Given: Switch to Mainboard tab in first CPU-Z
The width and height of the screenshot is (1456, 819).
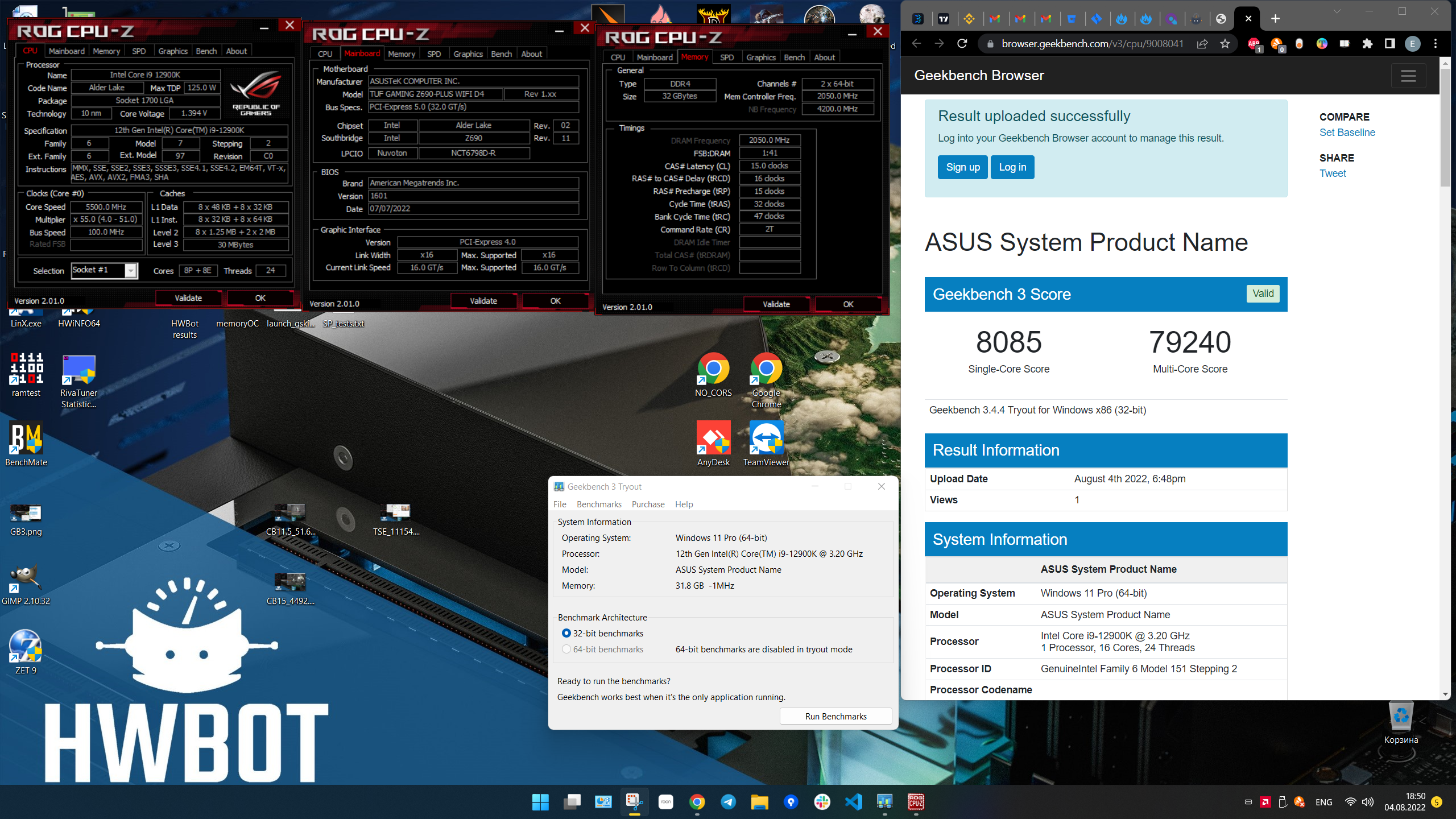Looking at the screenshot, I should (67, 51).
